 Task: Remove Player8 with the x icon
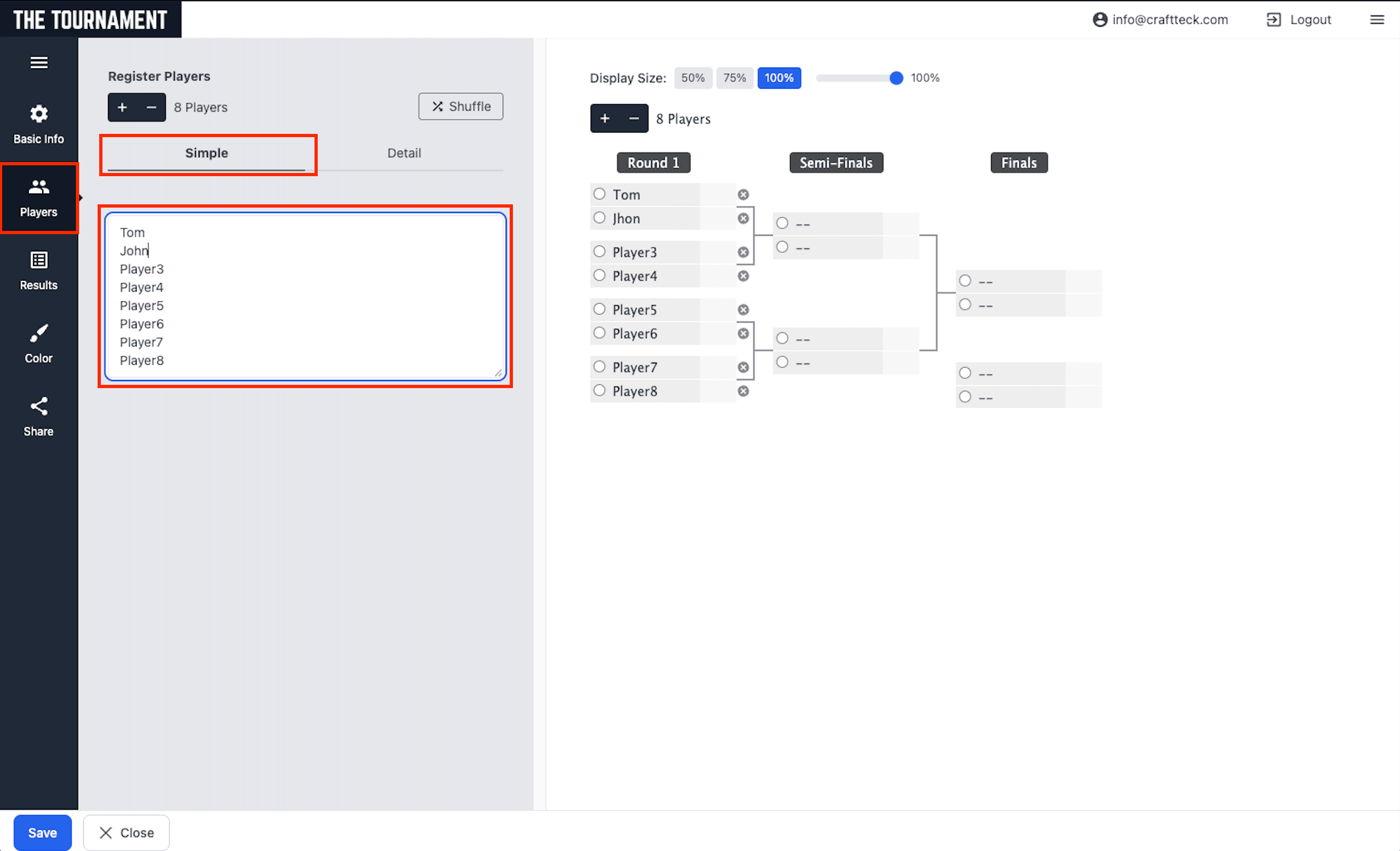click(743, 391)
